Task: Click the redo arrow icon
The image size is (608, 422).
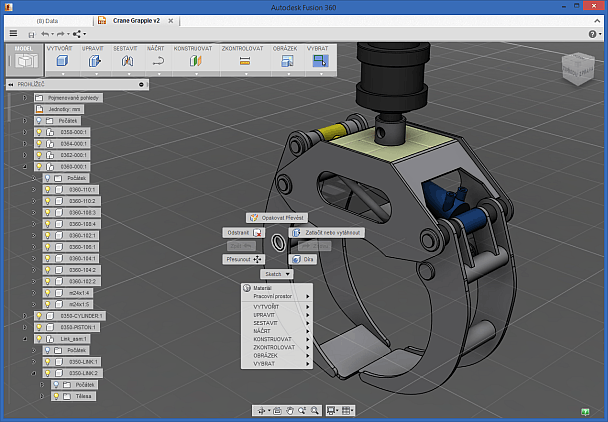Action: (60, 34)
